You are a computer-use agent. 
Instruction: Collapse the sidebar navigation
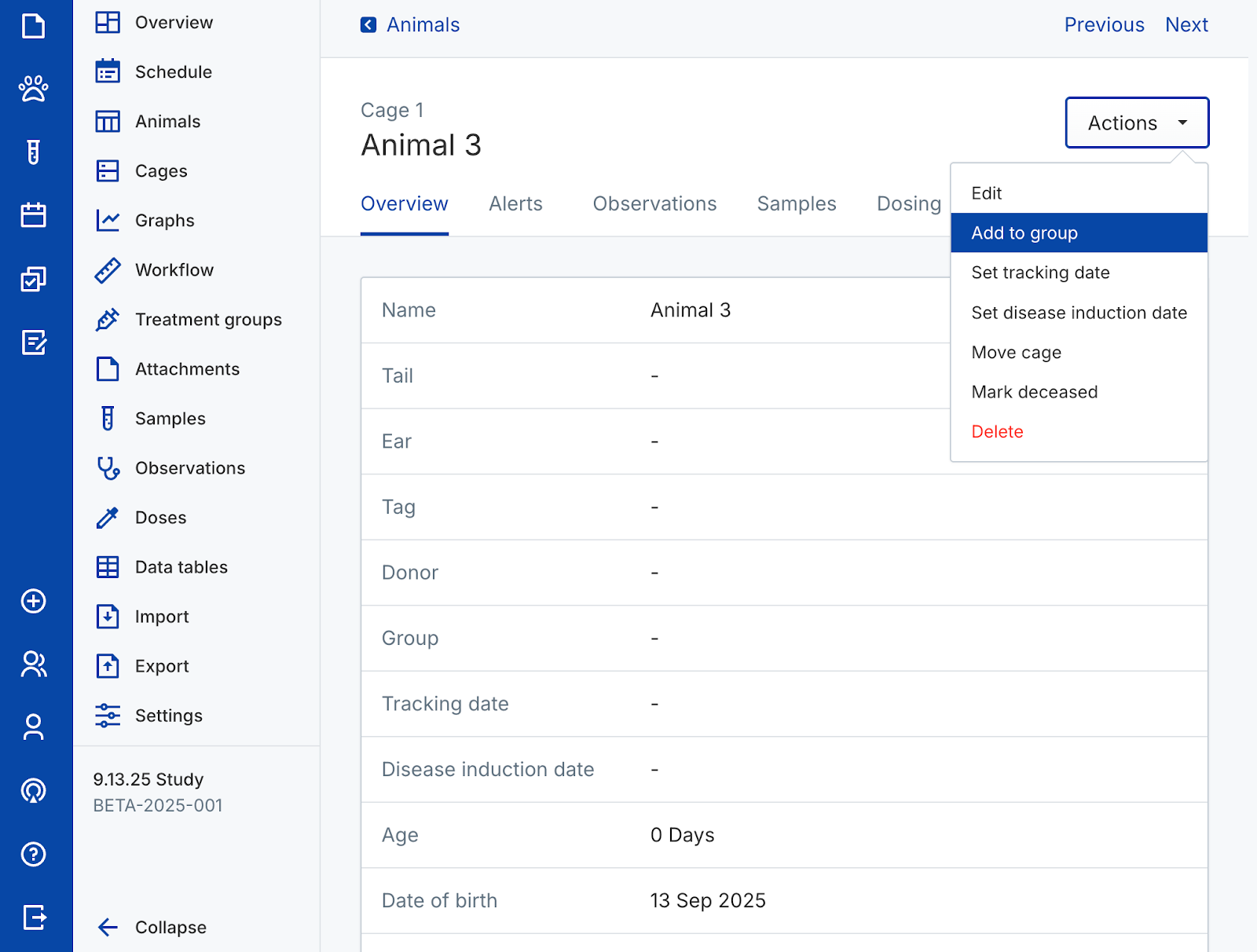[152, 927]
